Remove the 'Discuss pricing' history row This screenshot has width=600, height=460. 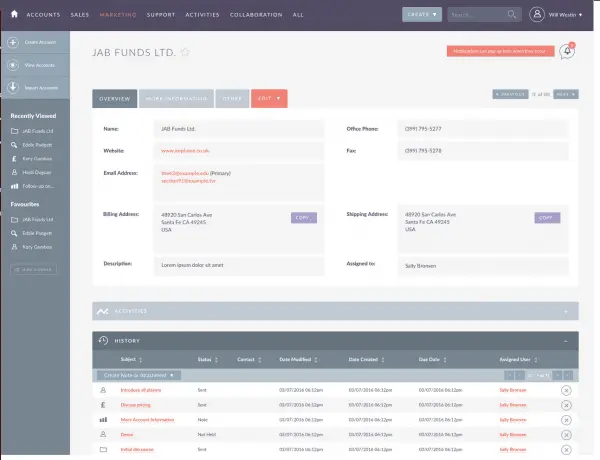pyautogui.click(x=566, y=405)
